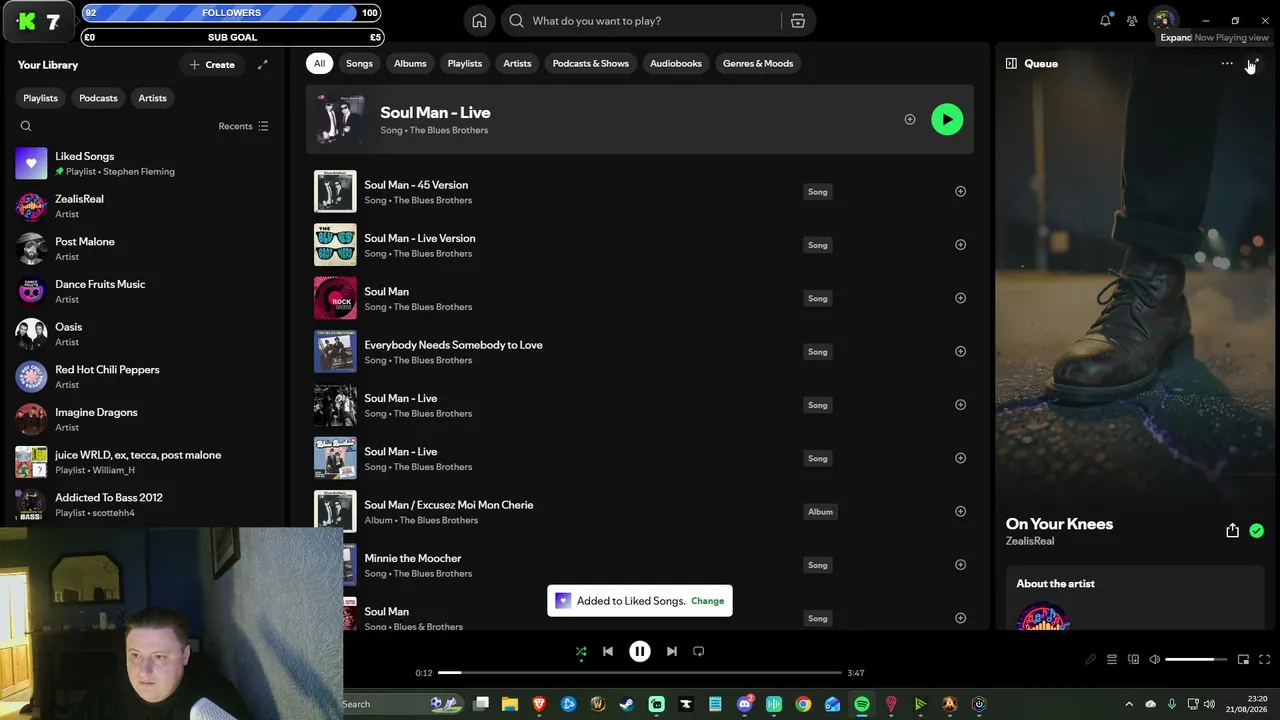Play the Soul Man - Live top result
This screenshot has width=1280, height=720.
point(947,120)
